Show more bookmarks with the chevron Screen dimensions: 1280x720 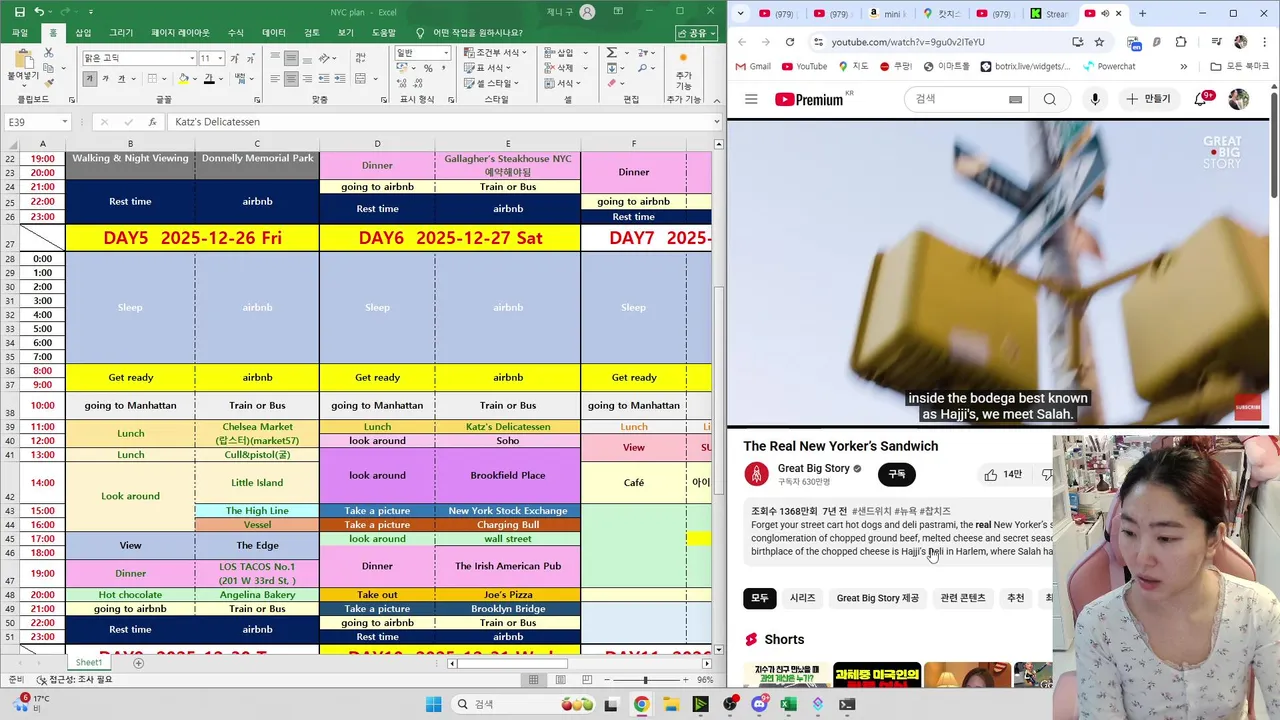(x=1184, y=66)
